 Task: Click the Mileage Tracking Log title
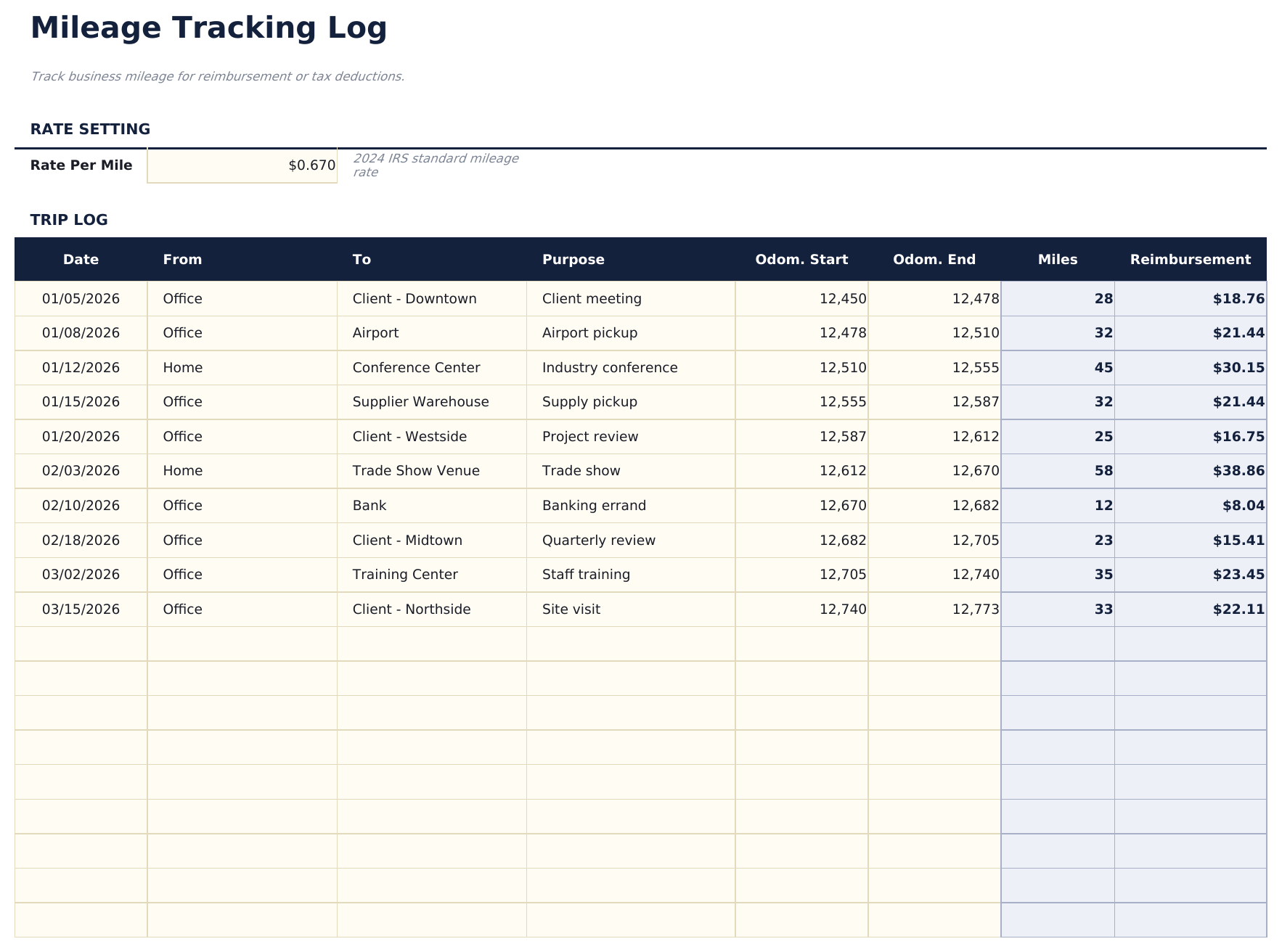pyautogui.click(x=208, y=28)
